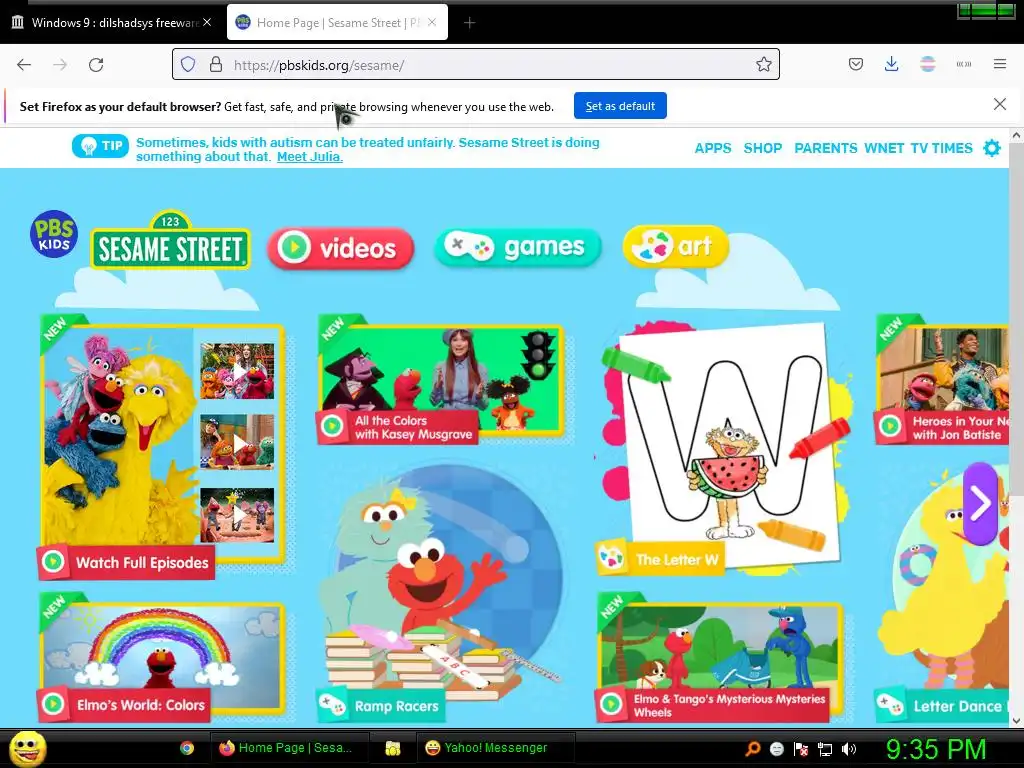Open the PBS Kids settings gear
The height and width of the screenshot is (768, 1024).
(991, 148)
